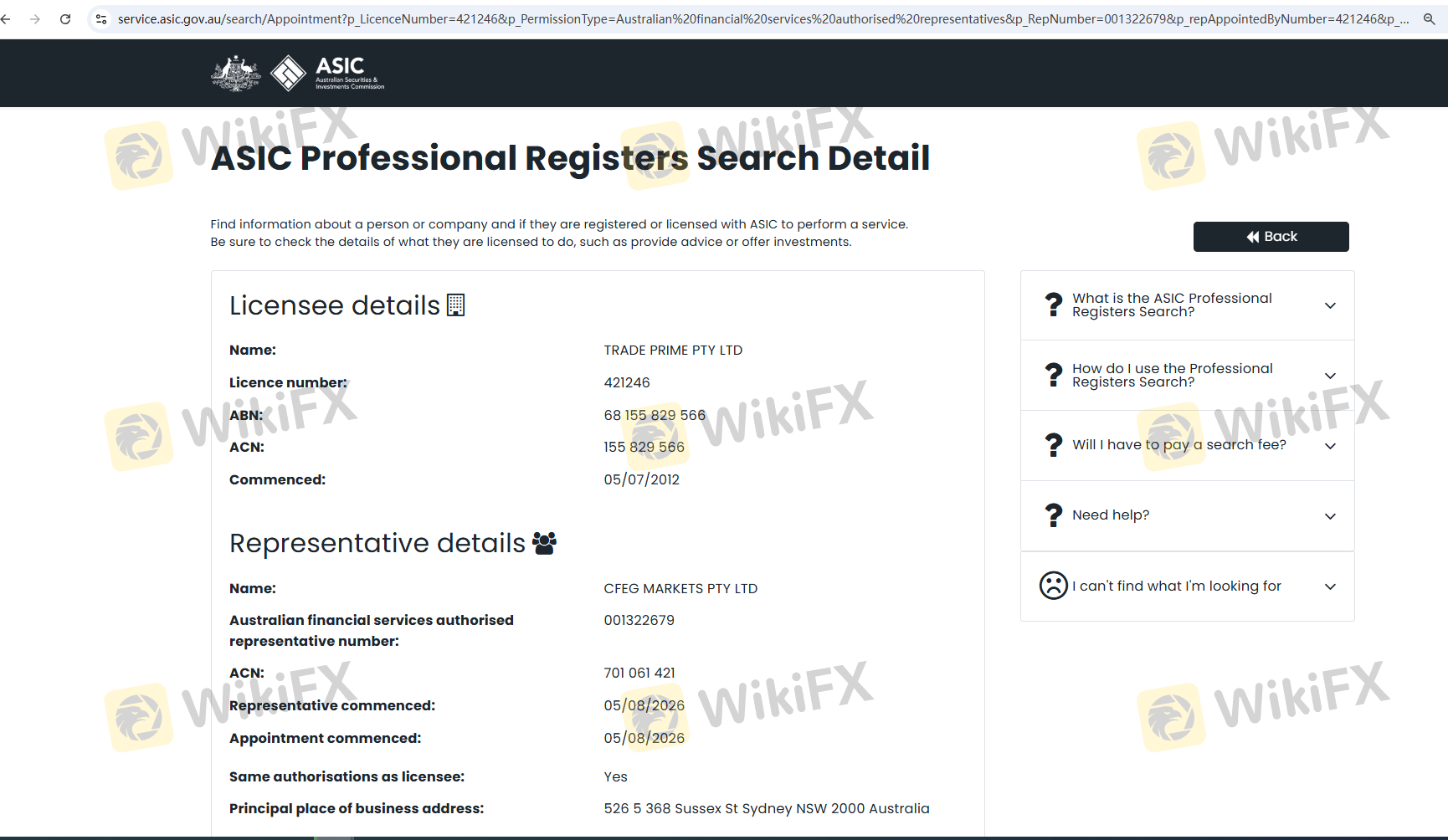This screenshot has width=1448, height=840.
Task: Click the zoom magnifier icon in address bar
Action: 1429,18
